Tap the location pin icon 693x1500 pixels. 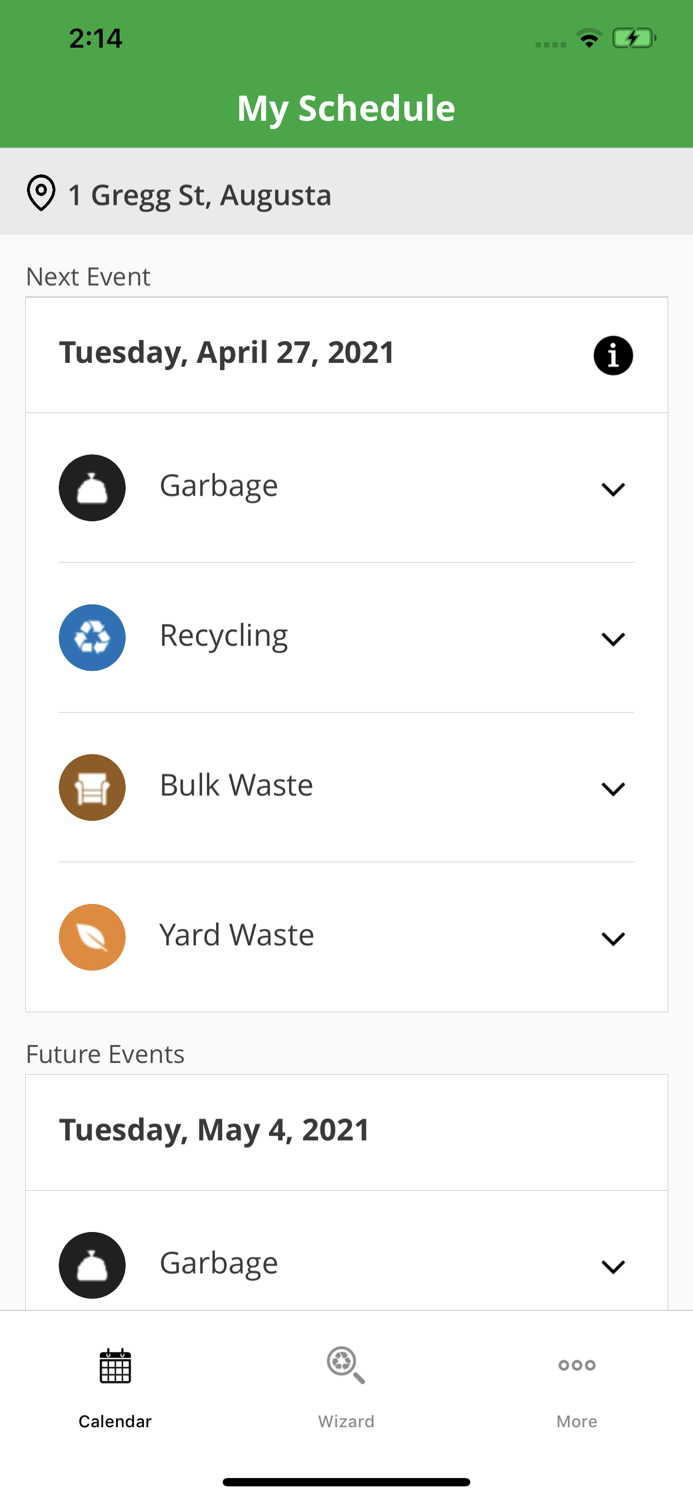click(41, 192)
